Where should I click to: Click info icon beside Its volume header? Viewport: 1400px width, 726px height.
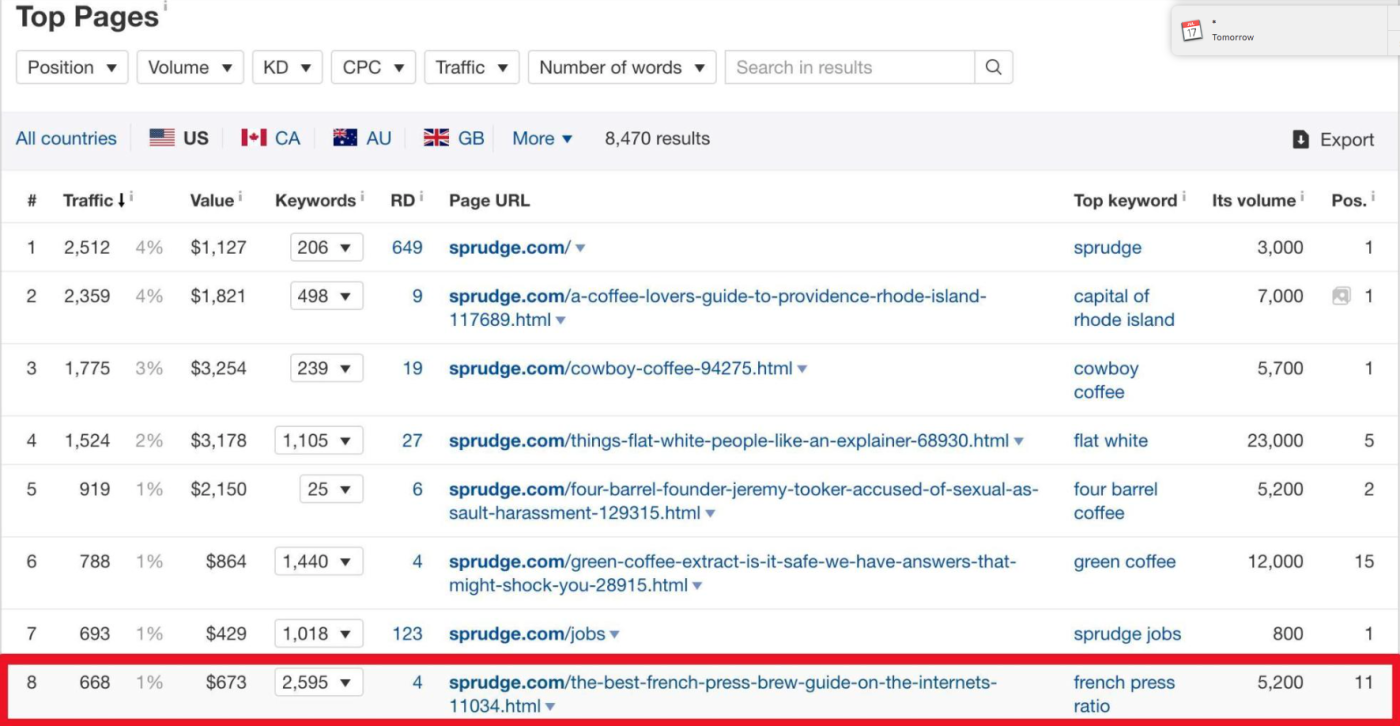1303,197
